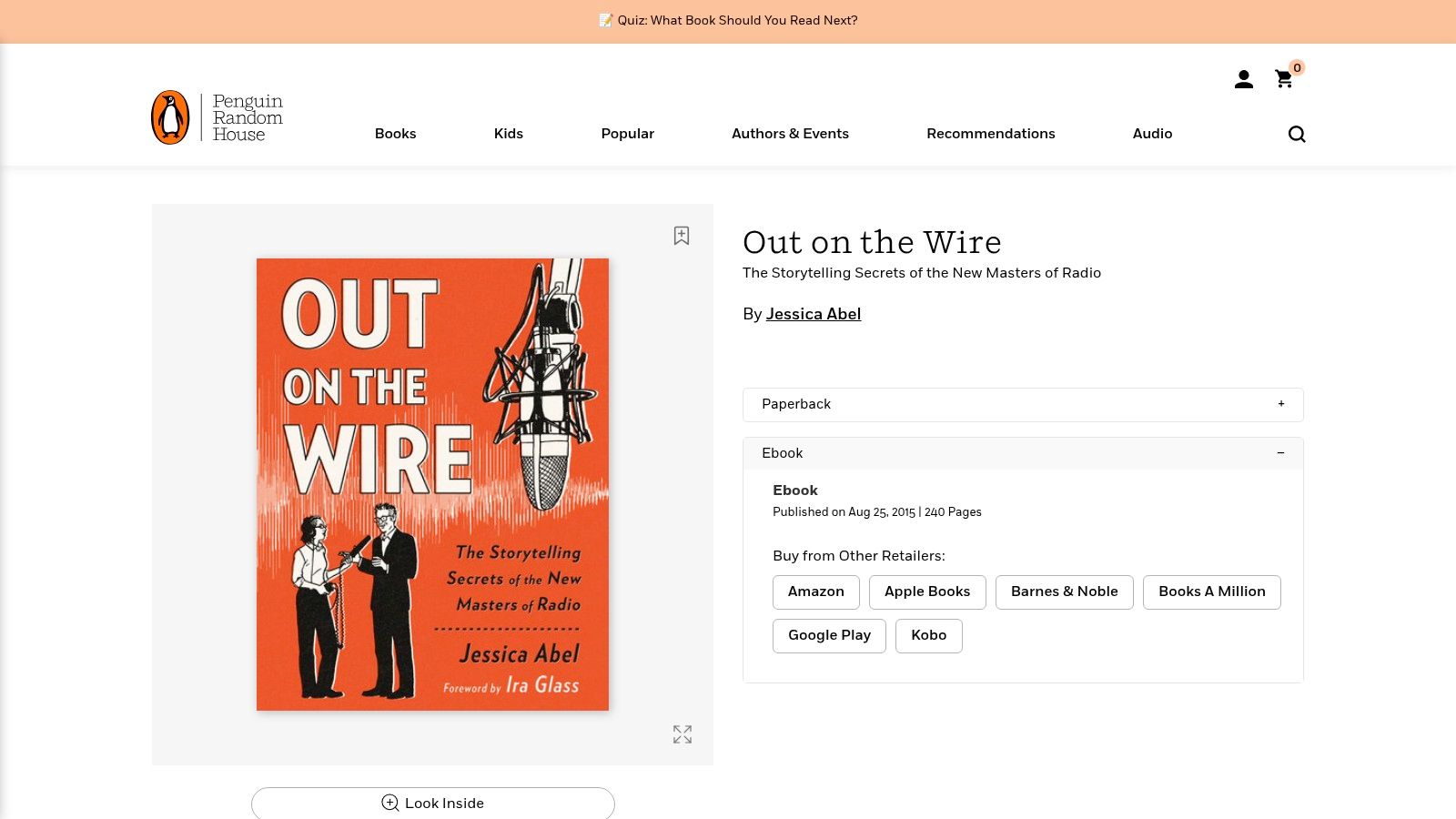Screen dimensions: 1456x819
Task: Choose Barnes & Noble retailer
Action: pyautogui.click(x=1065, y=592)
